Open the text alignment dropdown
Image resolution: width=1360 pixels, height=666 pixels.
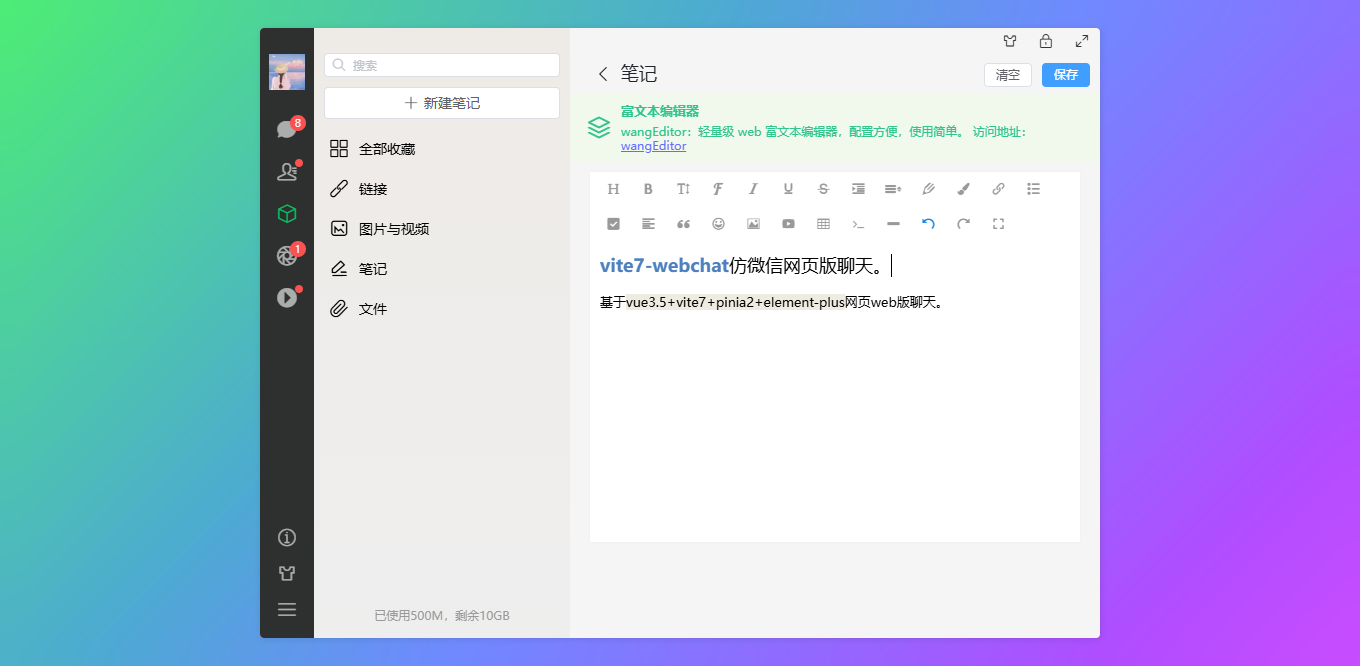pos(648,224)
